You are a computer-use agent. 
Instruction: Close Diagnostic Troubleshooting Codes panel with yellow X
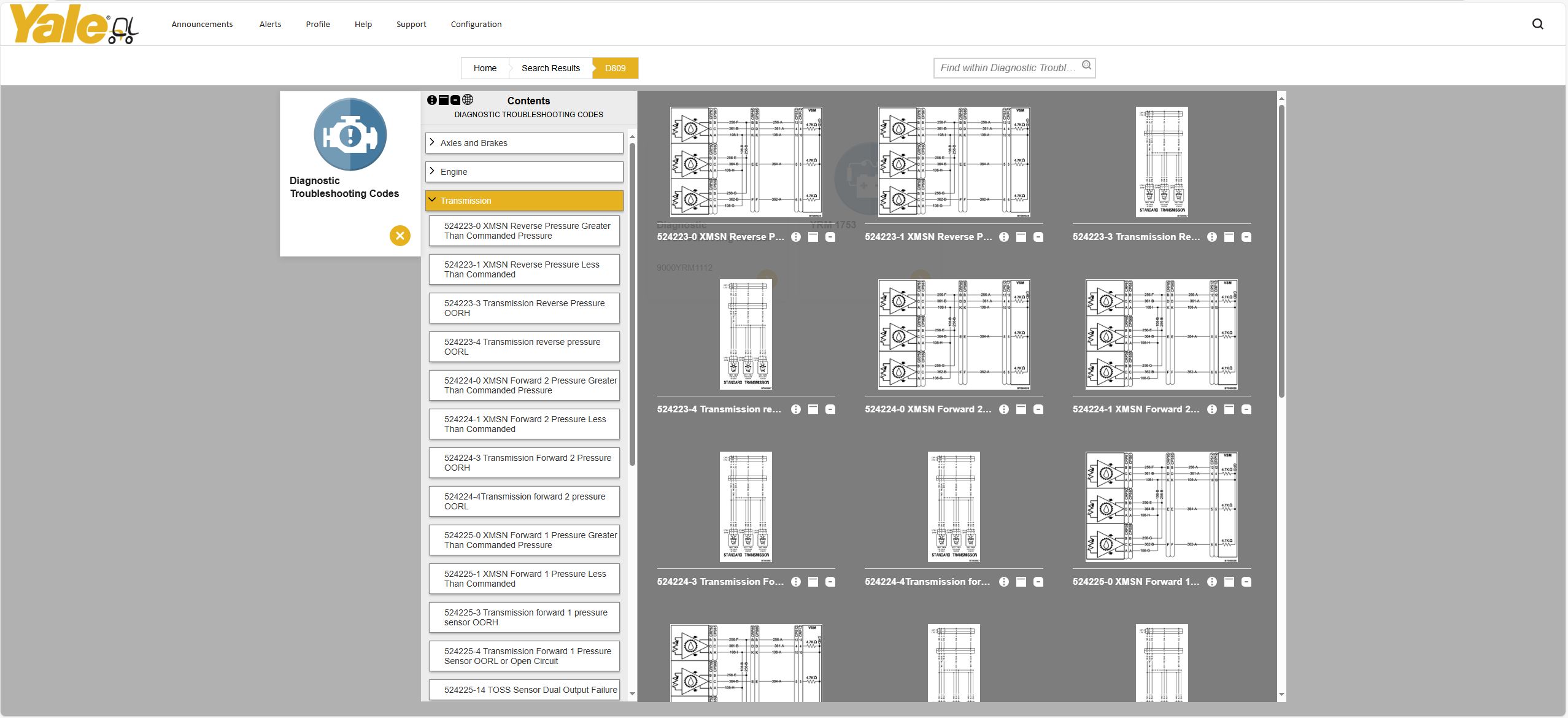coord(400,236)
